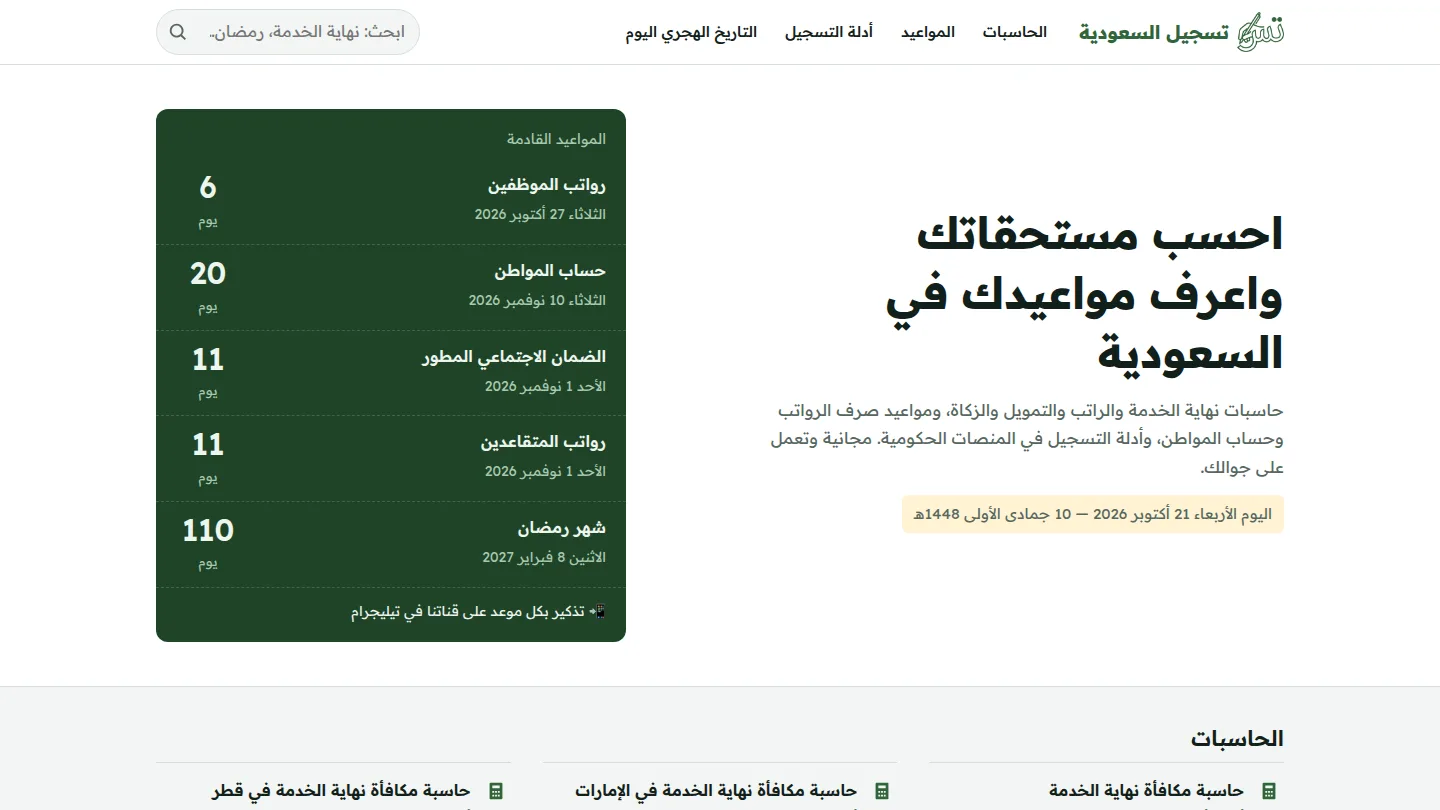Screen dimensions: 1440x810
Task: Click تذكير بكل موعد على قناتنا في تيليجرام
Action: [x=478, y=611]
